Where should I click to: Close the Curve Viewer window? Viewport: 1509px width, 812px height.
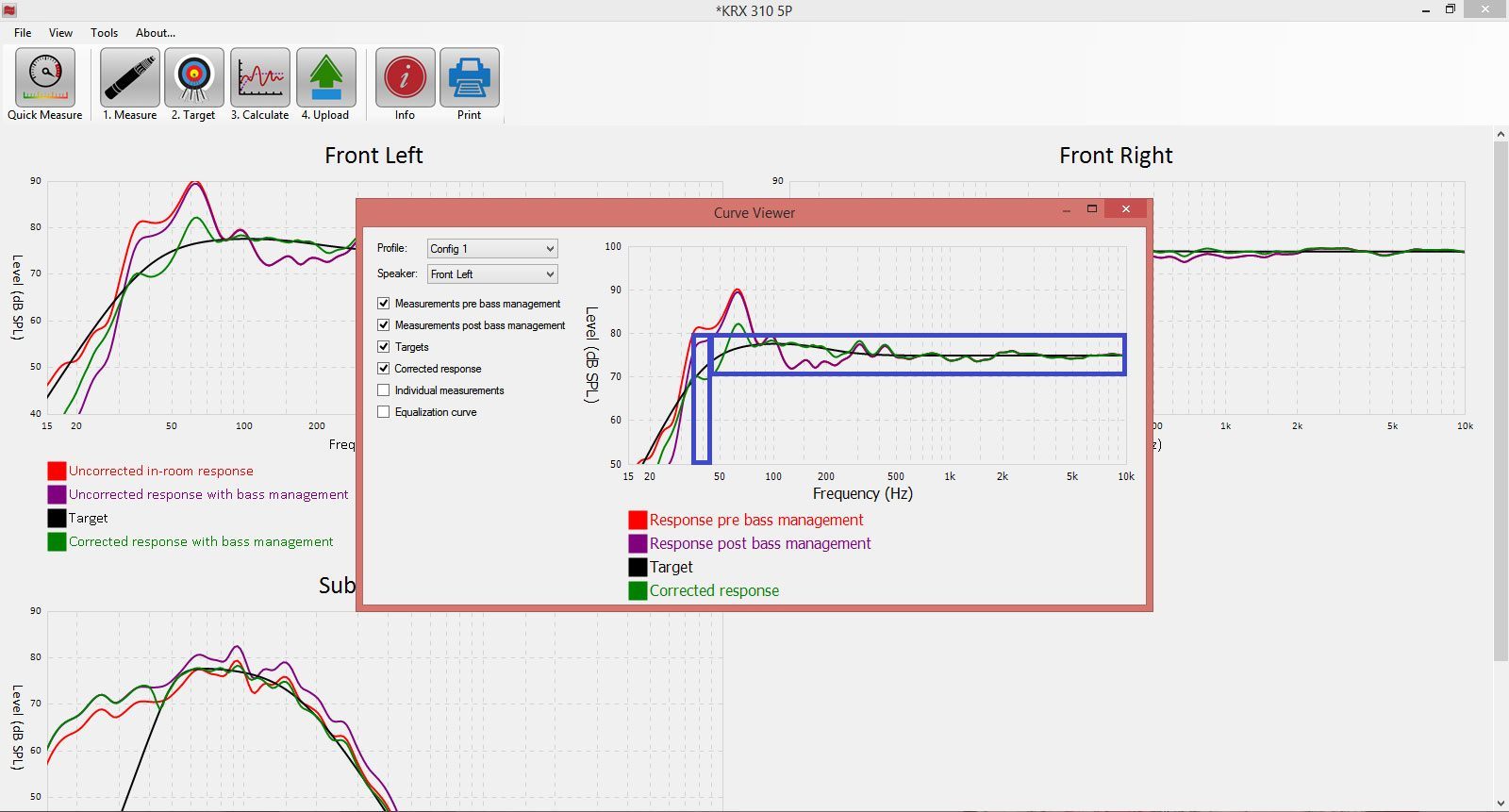pyautogui.click(x=1126, y=209)
